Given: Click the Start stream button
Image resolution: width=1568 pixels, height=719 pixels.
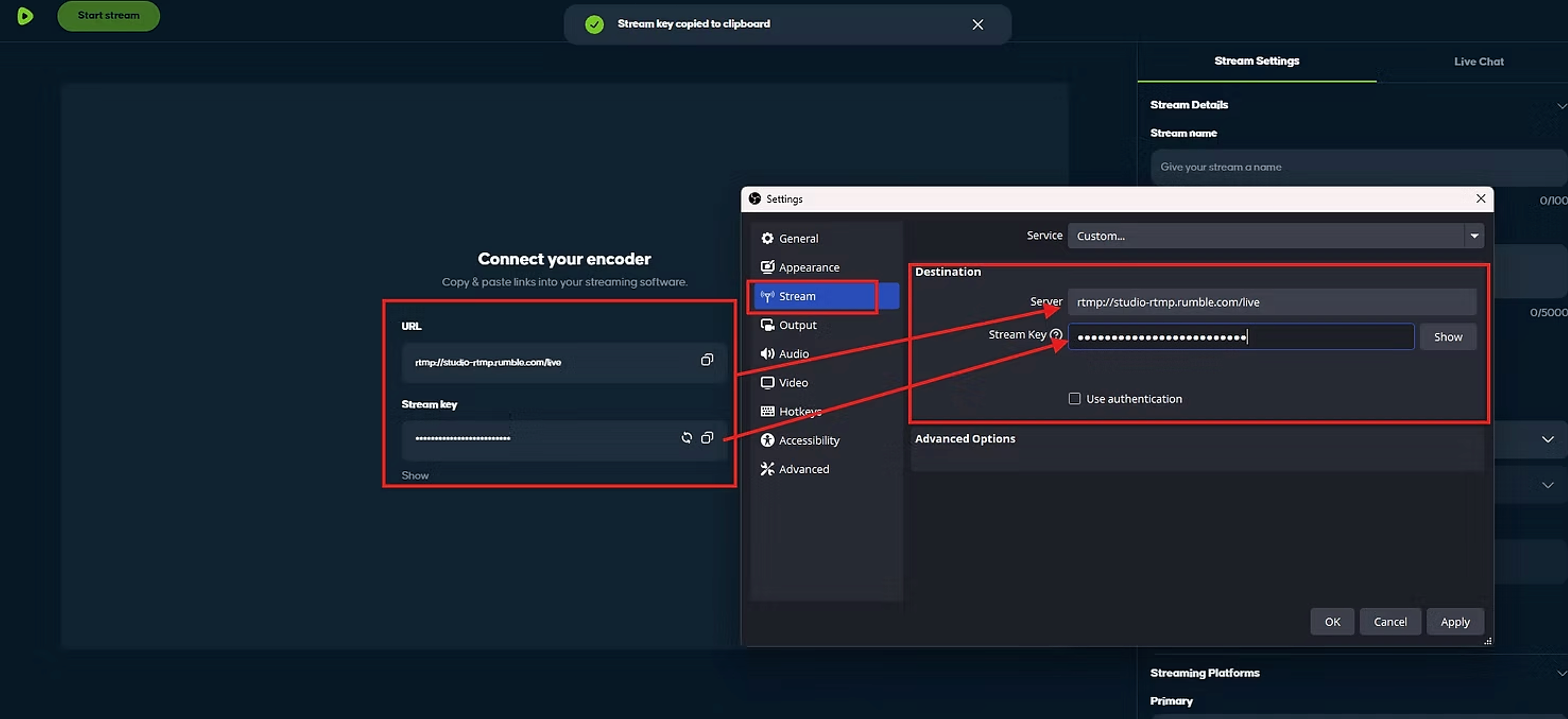Looking at the screenshot, I should pyautogui.click(x=108, y=15).
